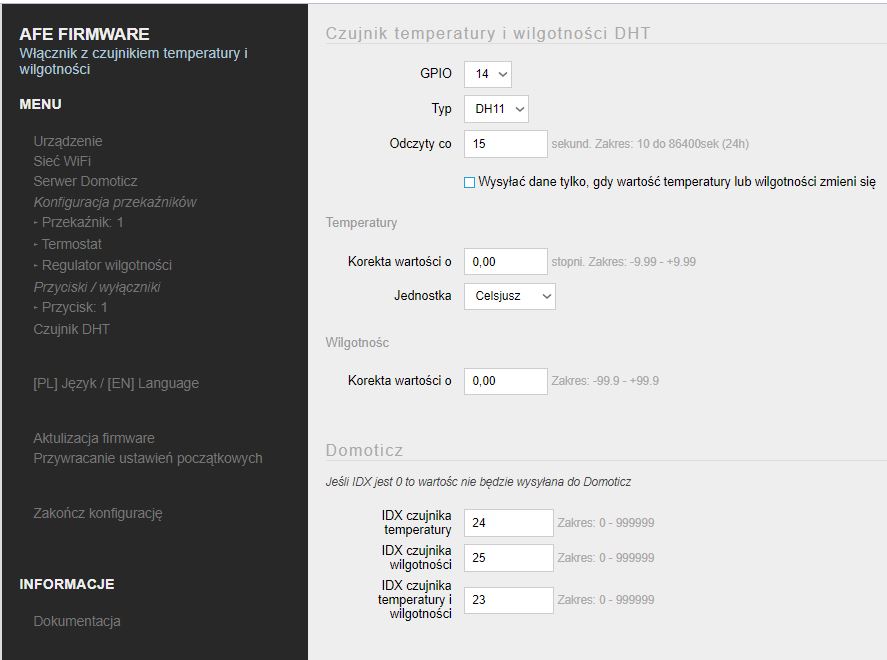Screen dimensions: 887x660
Task: Click the Konfiguracja przekaźników heading
Action: (115, 202)
